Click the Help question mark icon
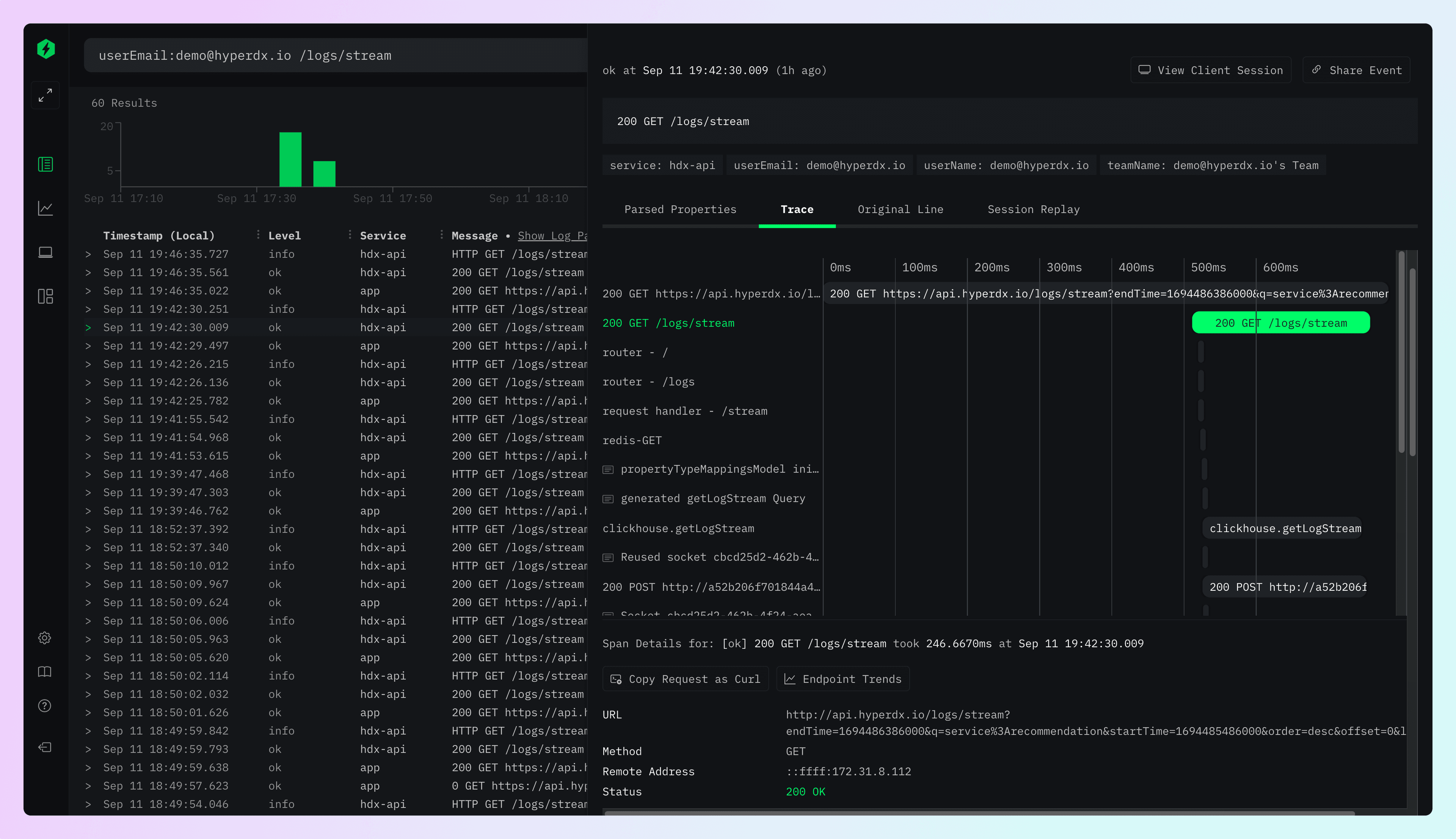The height and width of the screenshot is (839, 1456). [45, 705]
